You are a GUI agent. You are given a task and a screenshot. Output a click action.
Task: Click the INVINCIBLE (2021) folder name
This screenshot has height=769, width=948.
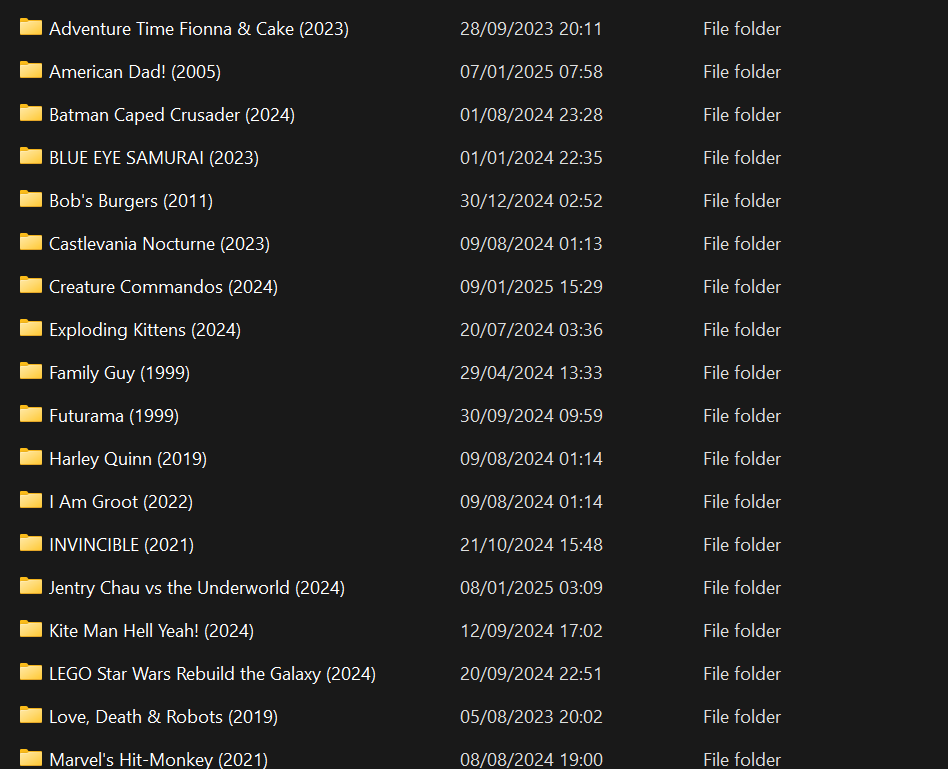(x=122, y=545)
